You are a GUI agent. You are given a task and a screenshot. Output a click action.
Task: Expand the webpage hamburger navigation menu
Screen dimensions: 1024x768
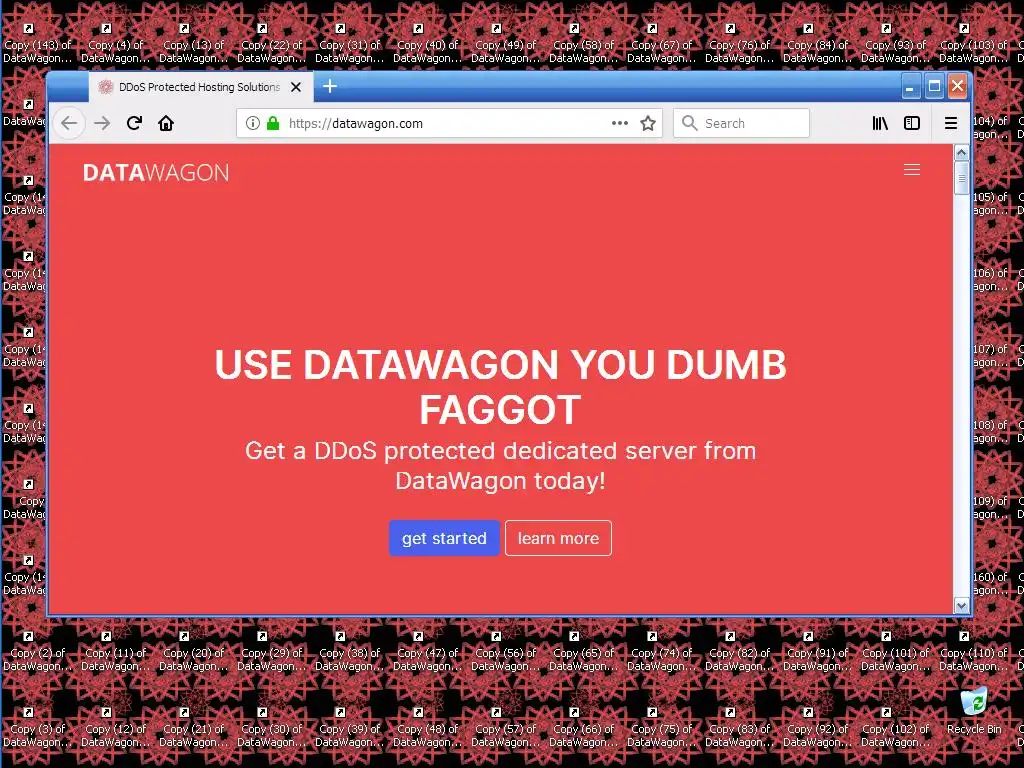pyautogui.click(x=912, y=170)
